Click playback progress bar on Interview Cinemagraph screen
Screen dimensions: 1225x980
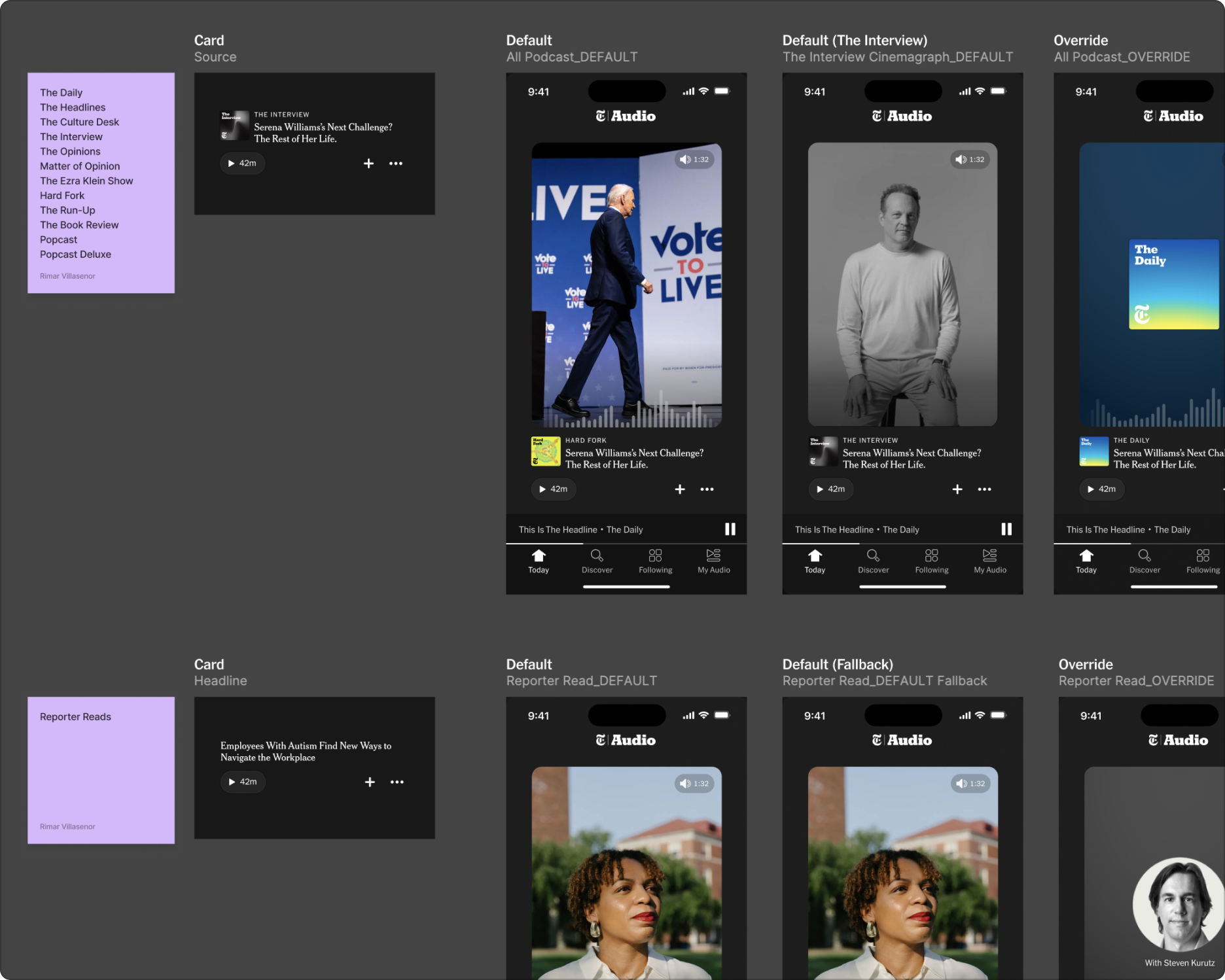[902, 544]
